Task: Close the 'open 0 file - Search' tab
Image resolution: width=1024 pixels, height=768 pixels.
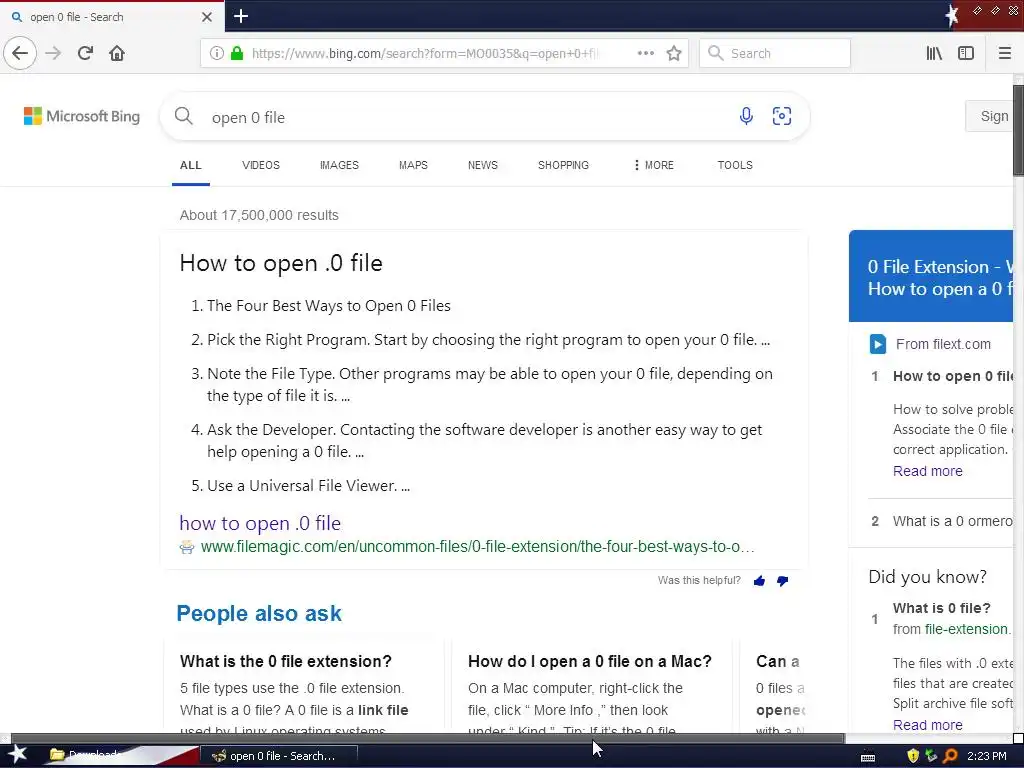Action: tap(206, 17)
